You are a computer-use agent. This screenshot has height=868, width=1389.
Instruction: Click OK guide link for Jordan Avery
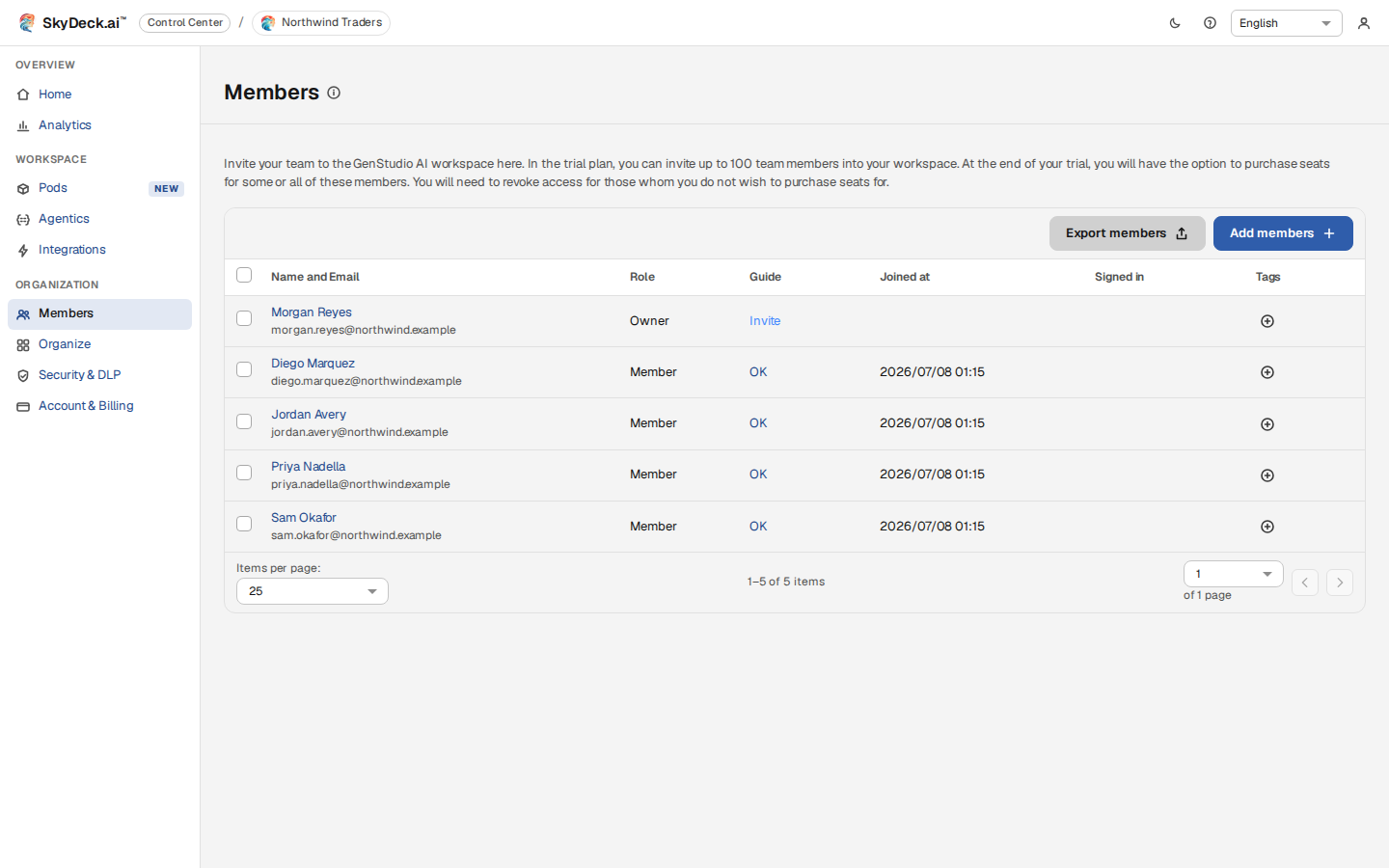tap(758, 423)
